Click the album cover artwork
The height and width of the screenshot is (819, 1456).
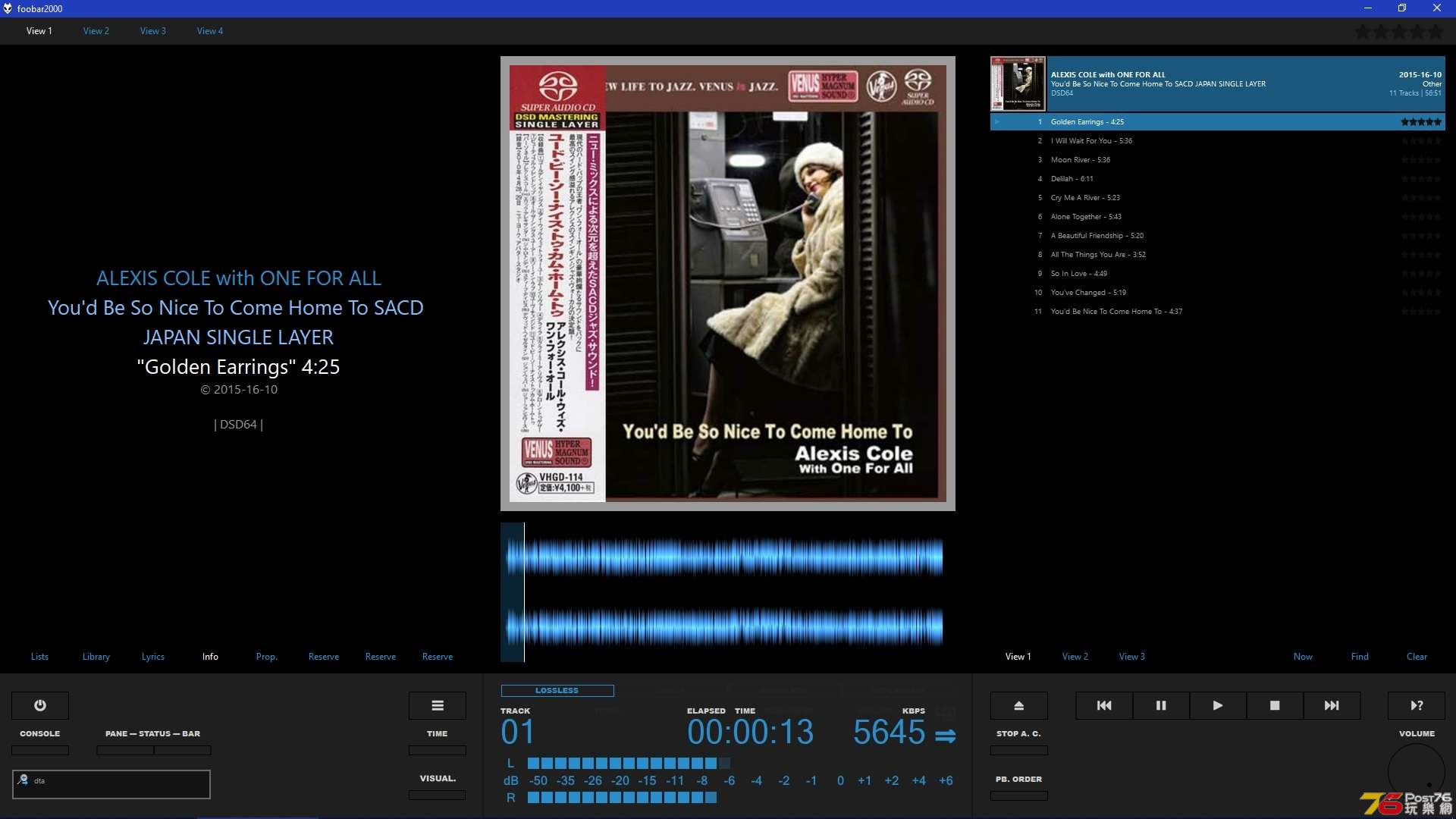coord(728,284)
